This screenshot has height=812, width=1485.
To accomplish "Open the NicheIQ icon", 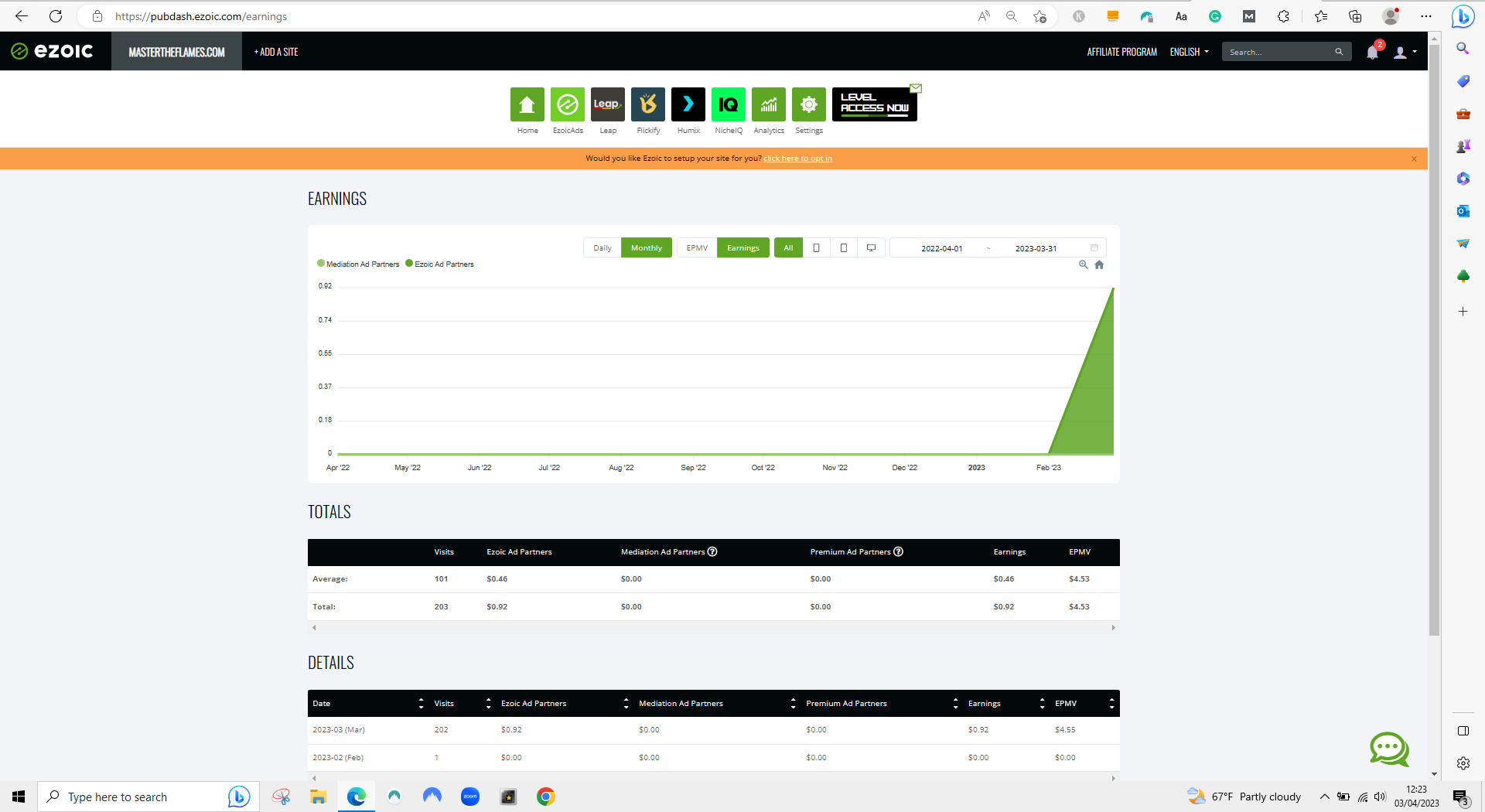I will click(x=729, y=104).
